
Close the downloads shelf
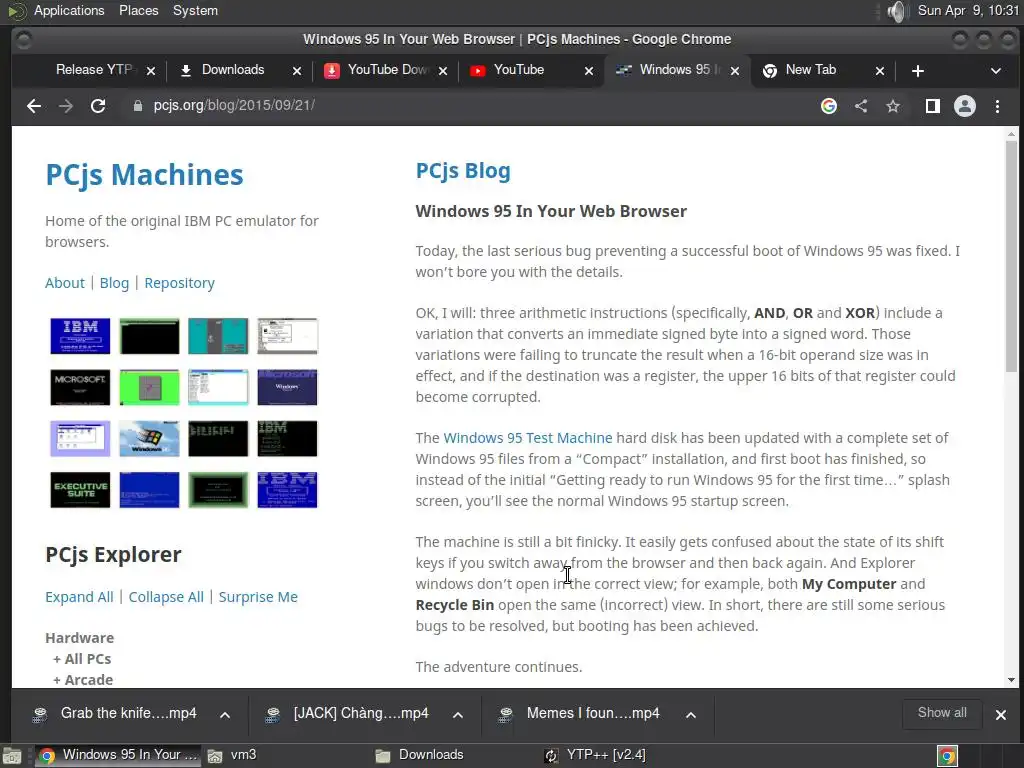[x=1000, y=715]
